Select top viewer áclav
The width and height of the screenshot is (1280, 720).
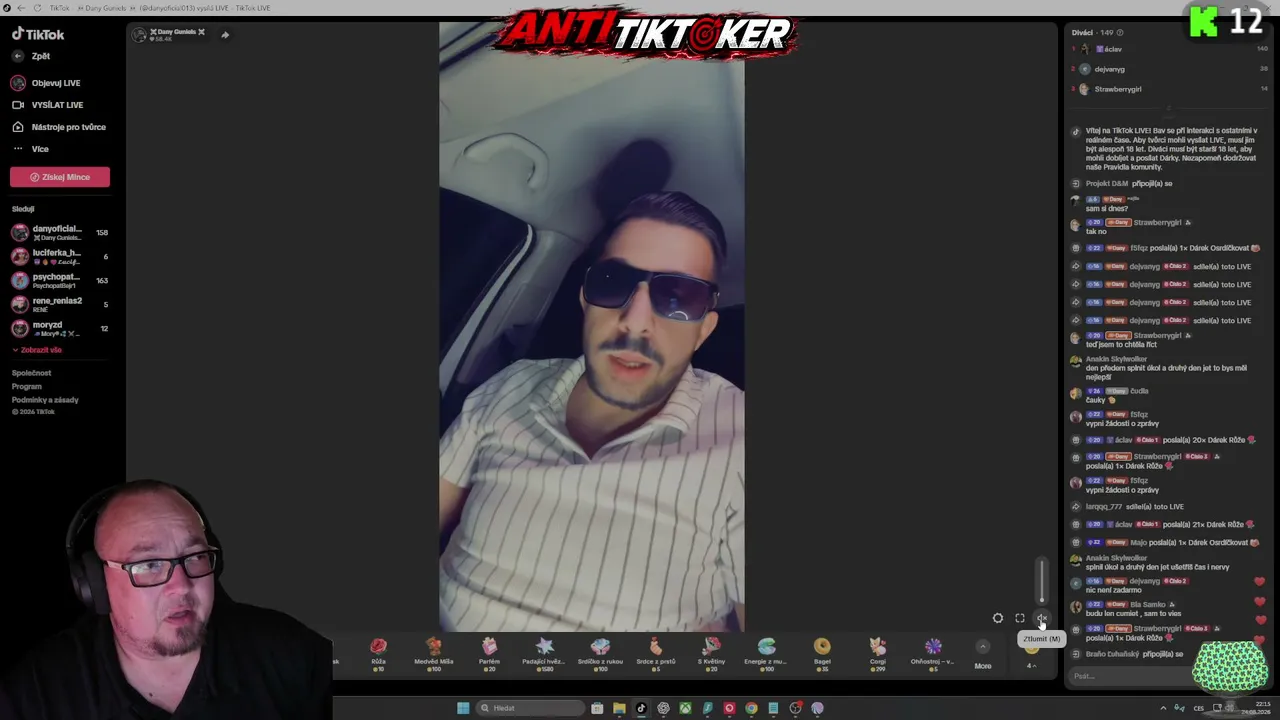click(x=1170, y=49)
